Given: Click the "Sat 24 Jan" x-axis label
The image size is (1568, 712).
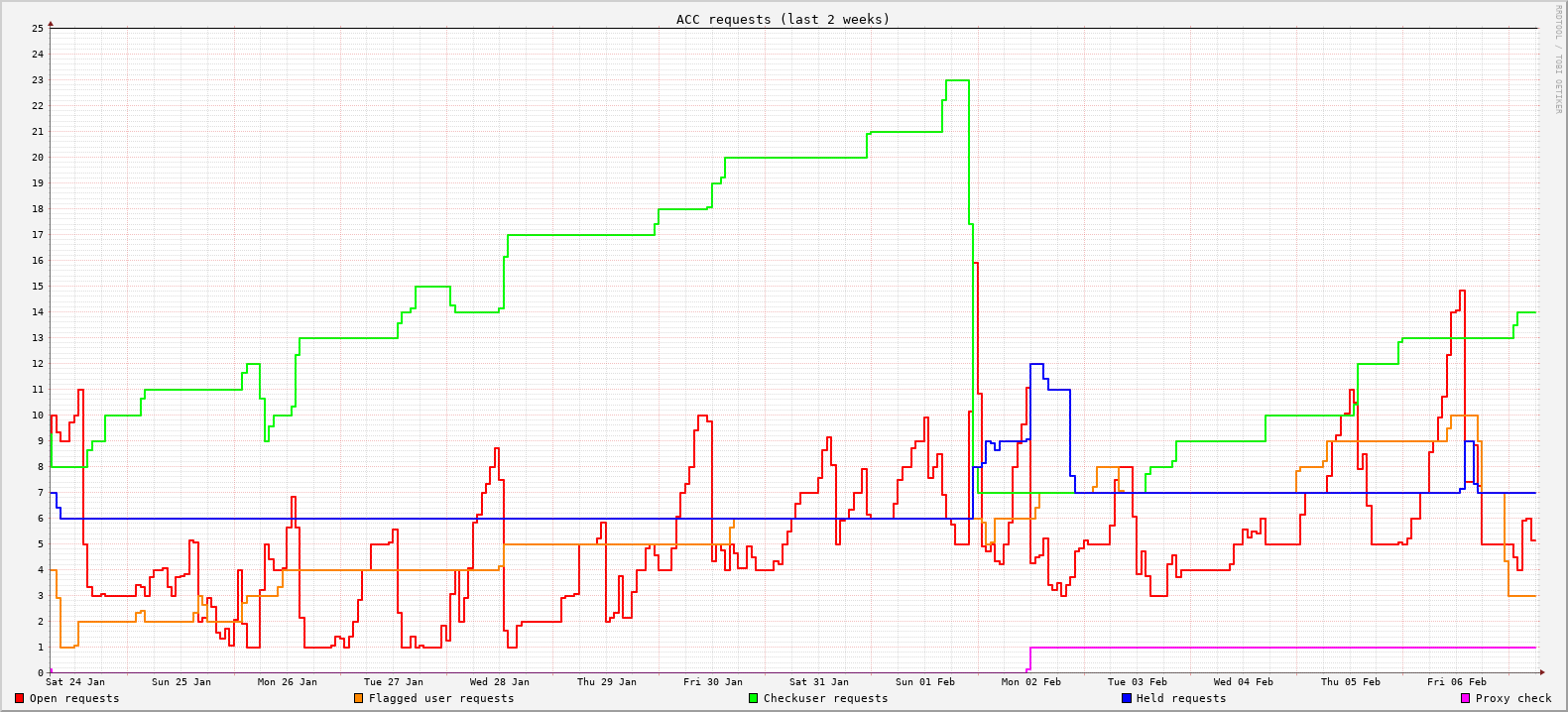Looking at the screenshot, I should 75,681.
